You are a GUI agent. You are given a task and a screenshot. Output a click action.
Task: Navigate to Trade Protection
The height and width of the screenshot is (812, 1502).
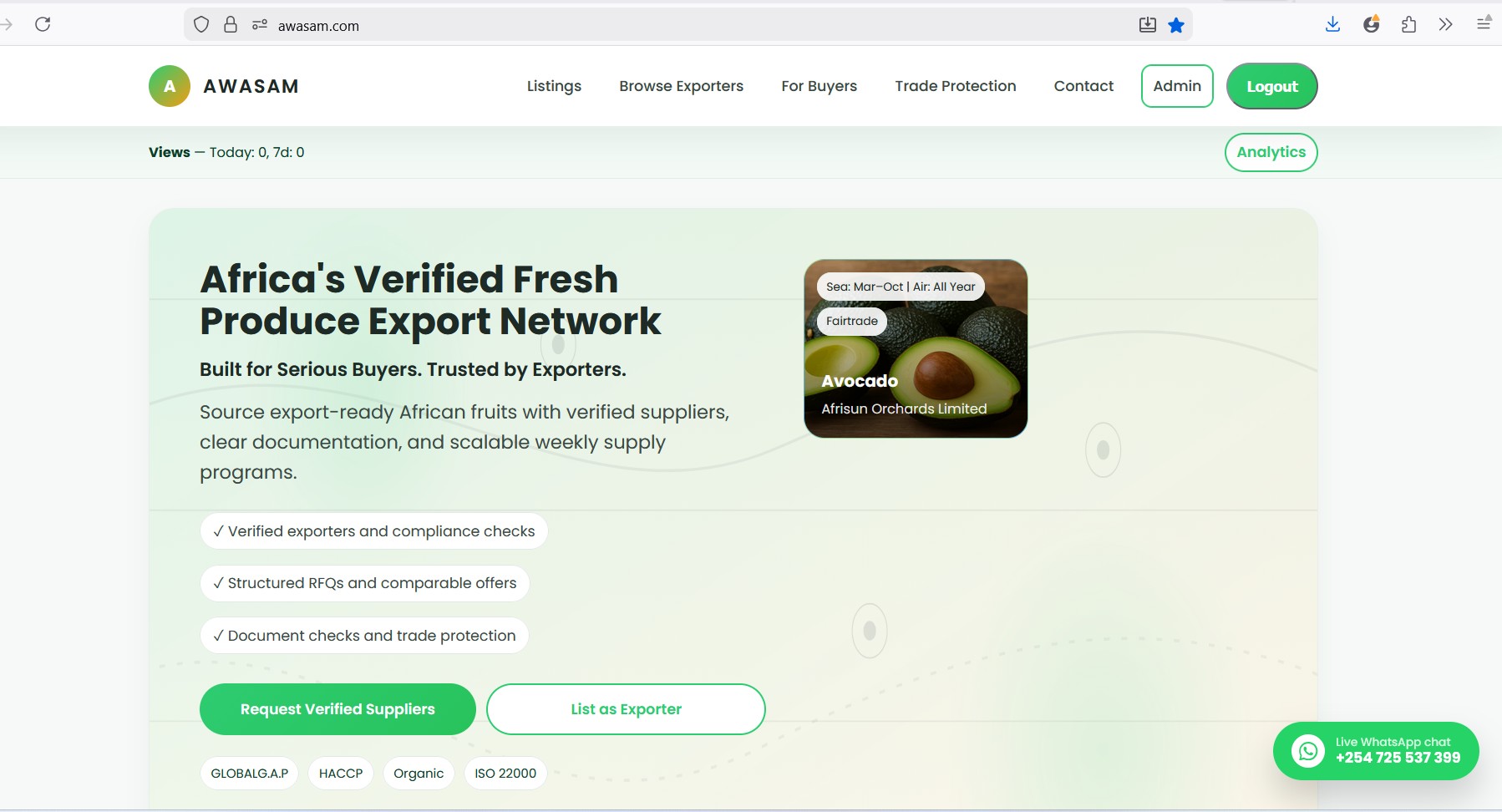(955, 86)
